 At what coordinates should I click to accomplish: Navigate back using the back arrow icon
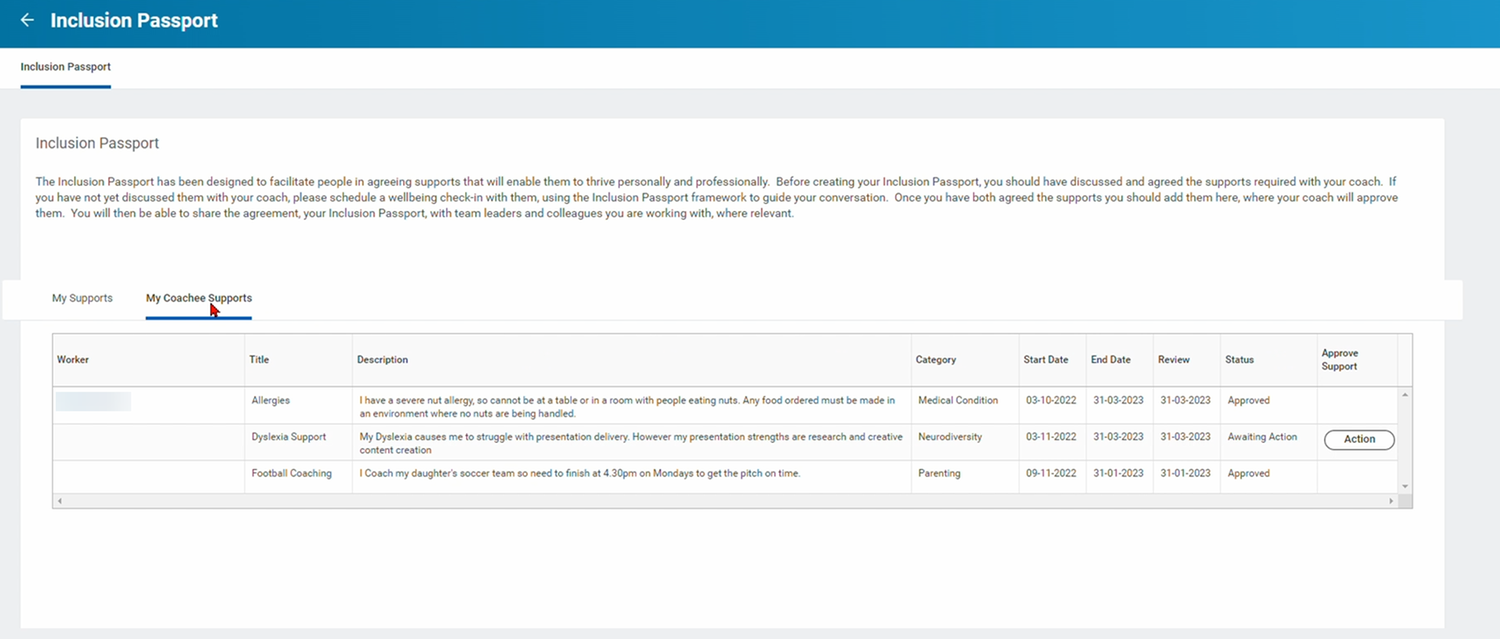click(26, 20)
